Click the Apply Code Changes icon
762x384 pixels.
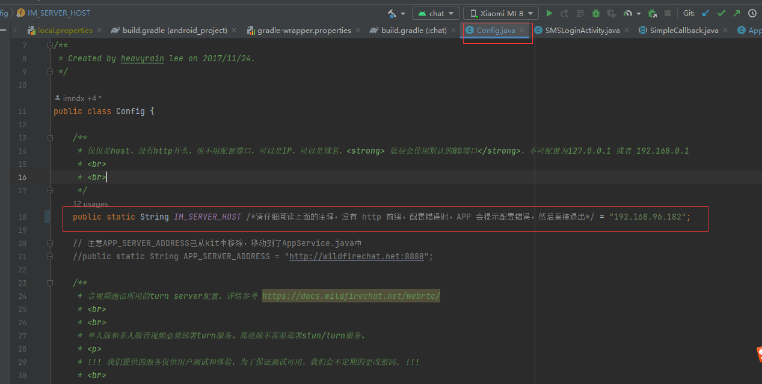(580, 13)
